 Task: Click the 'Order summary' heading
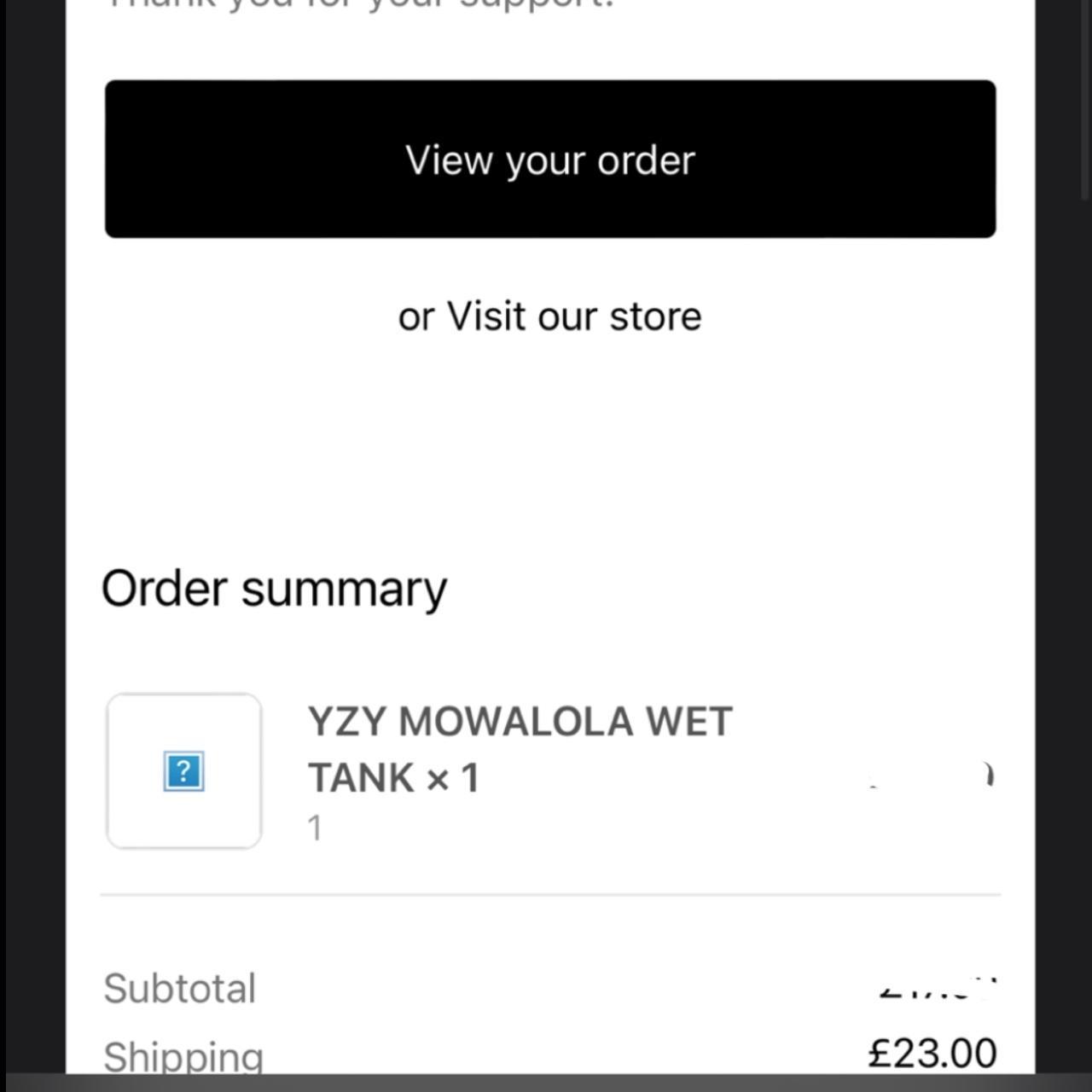(x=275, y=588)
